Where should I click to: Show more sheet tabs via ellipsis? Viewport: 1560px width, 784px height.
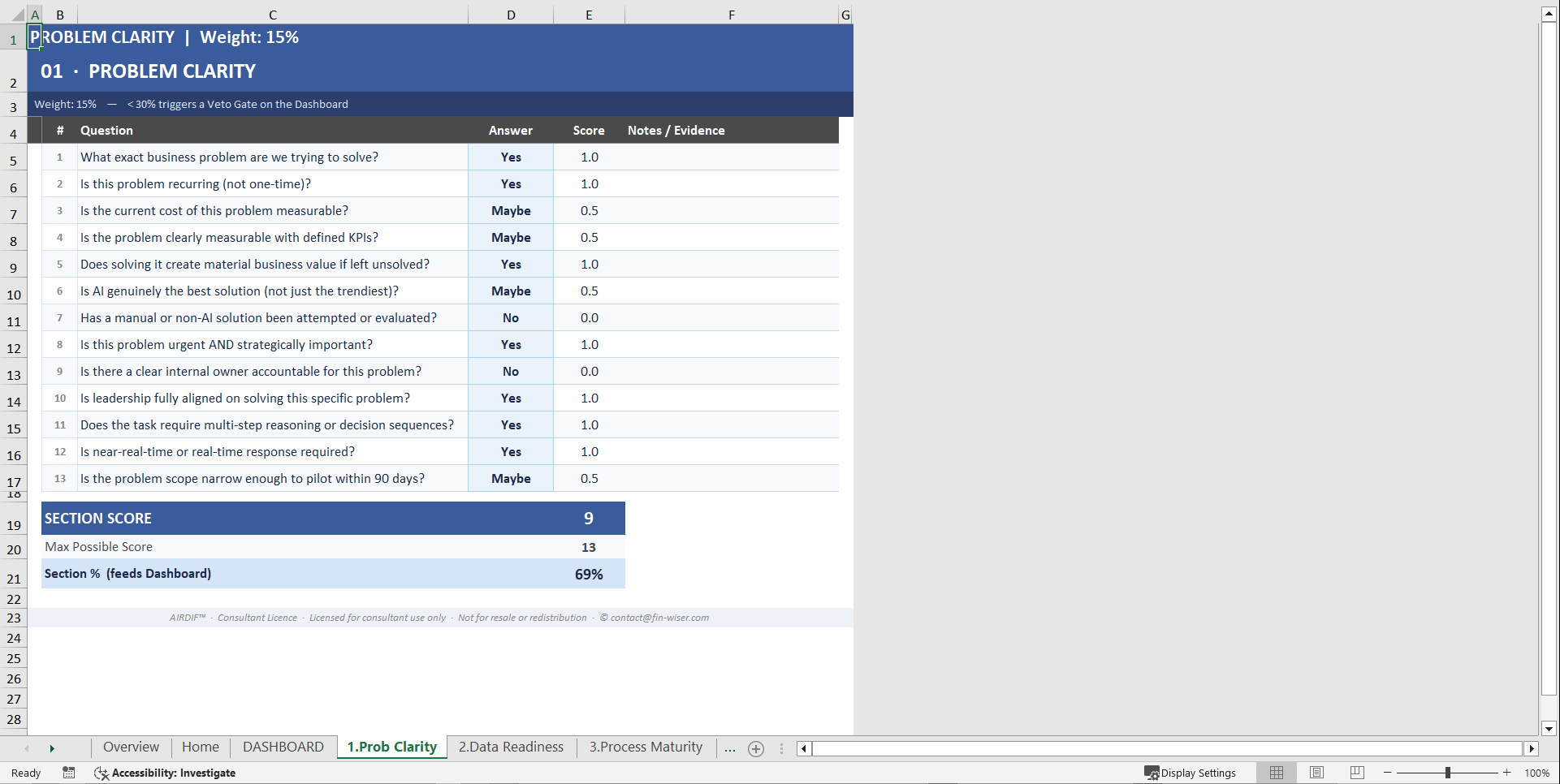pyautogui.click(x=729, y=748)
